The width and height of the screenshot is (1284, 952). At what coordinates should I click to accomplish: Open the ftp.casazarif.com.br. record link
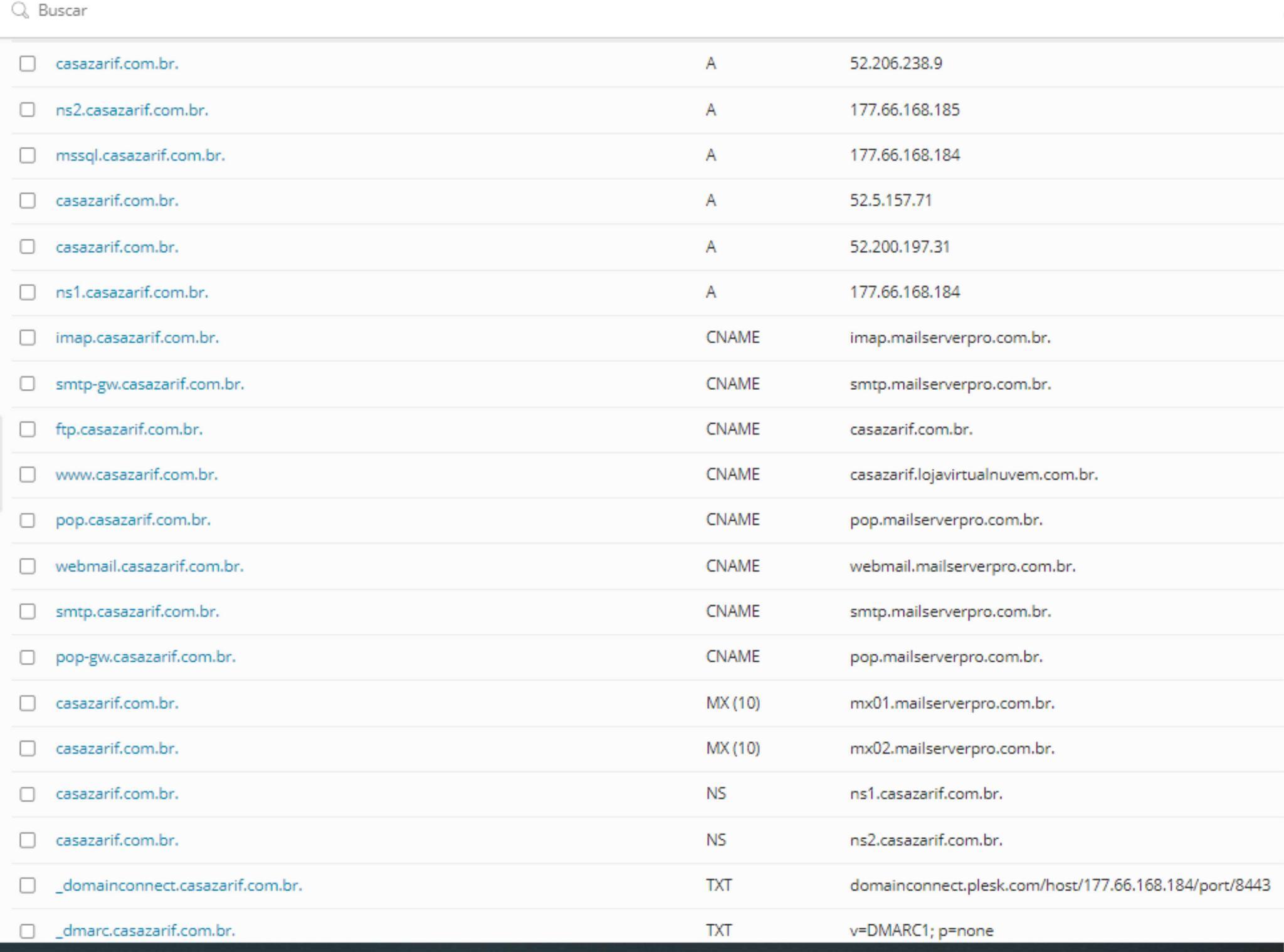[129, 429]
